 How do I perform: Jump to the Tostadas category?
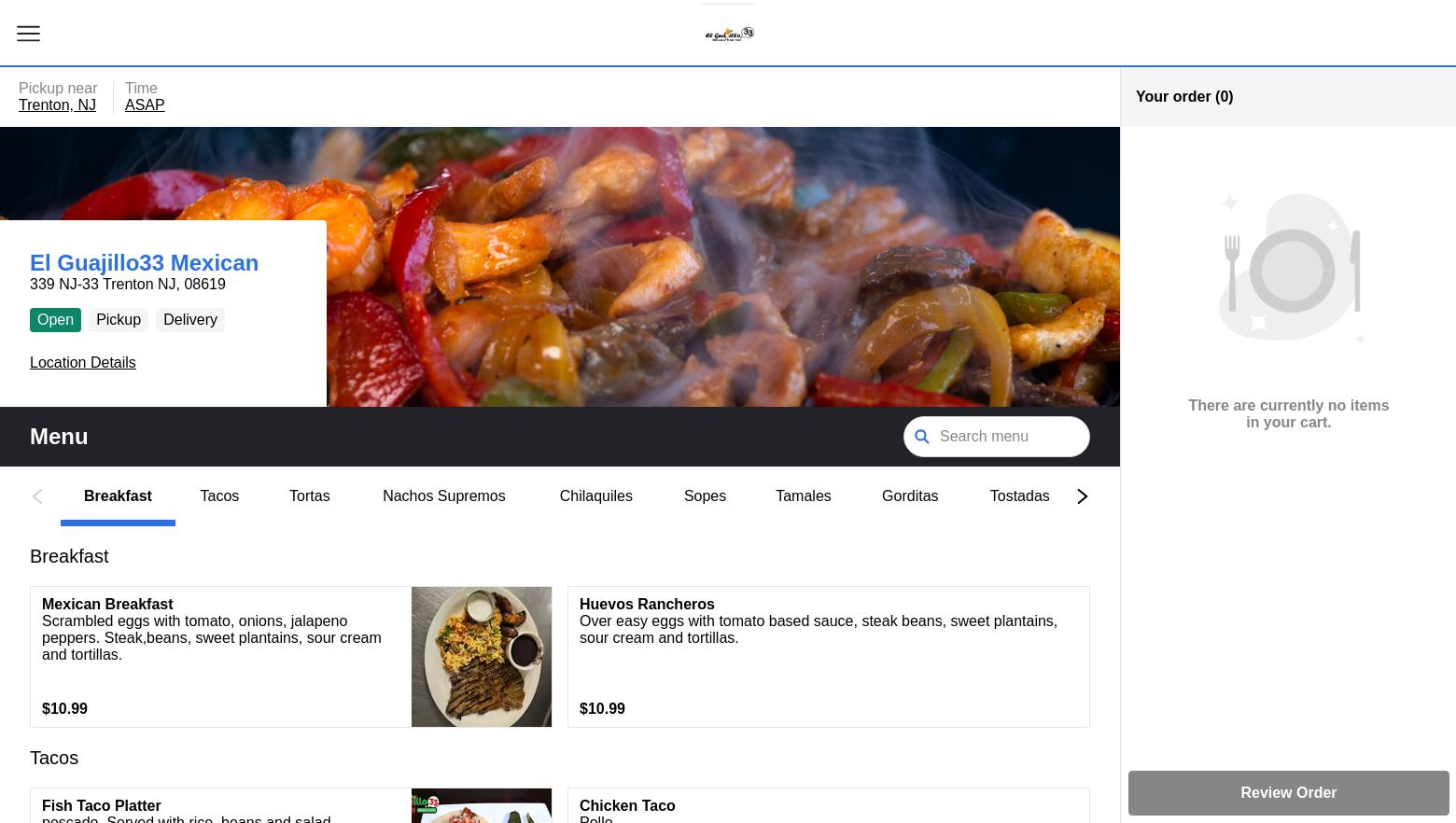[x=1019, y=496]
